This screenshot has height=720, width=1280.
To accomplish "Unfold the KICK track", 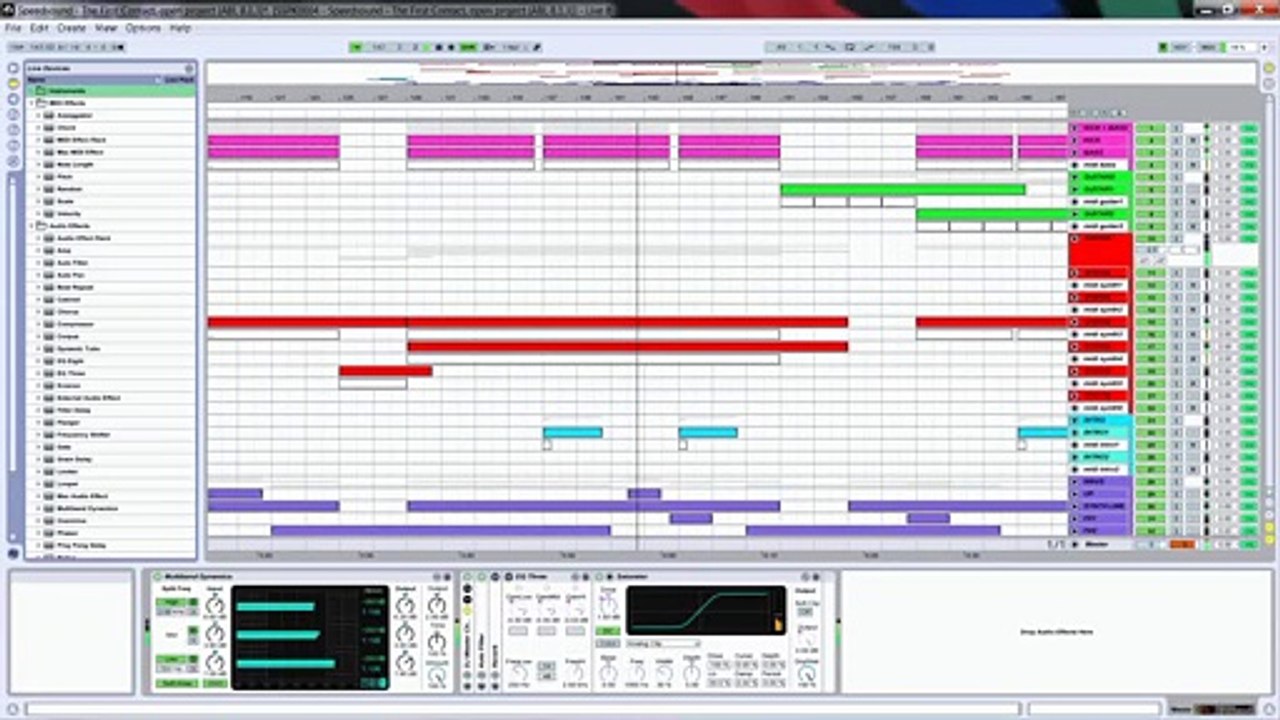I will (x=1075, y=140).
